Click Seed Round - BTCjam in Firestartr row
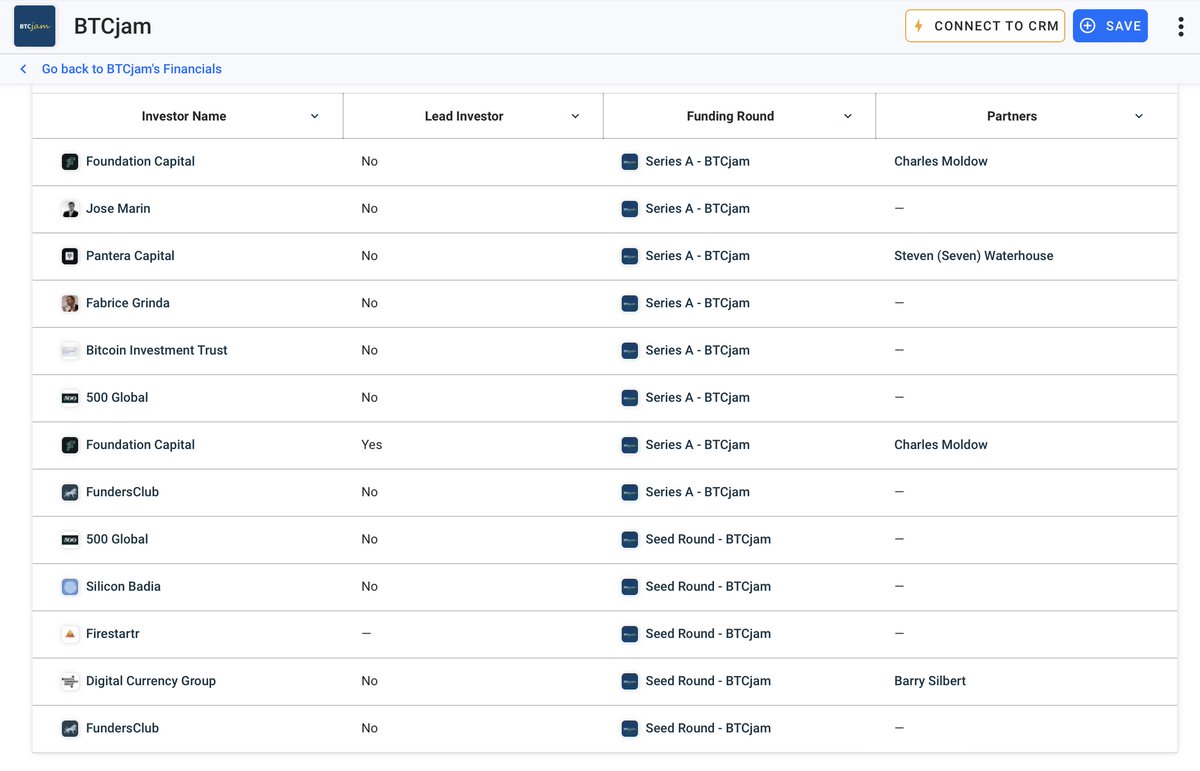 click(x=708, y=634)
